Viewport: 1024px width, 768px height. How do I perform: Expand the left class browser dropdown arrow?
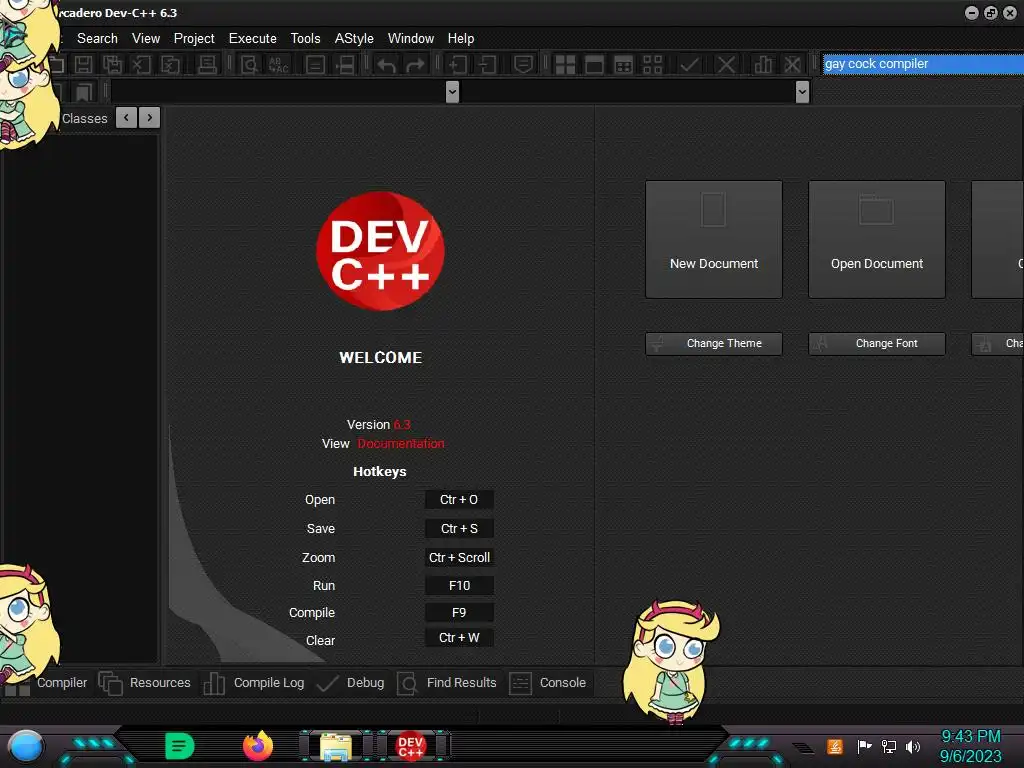pos(452,92)
